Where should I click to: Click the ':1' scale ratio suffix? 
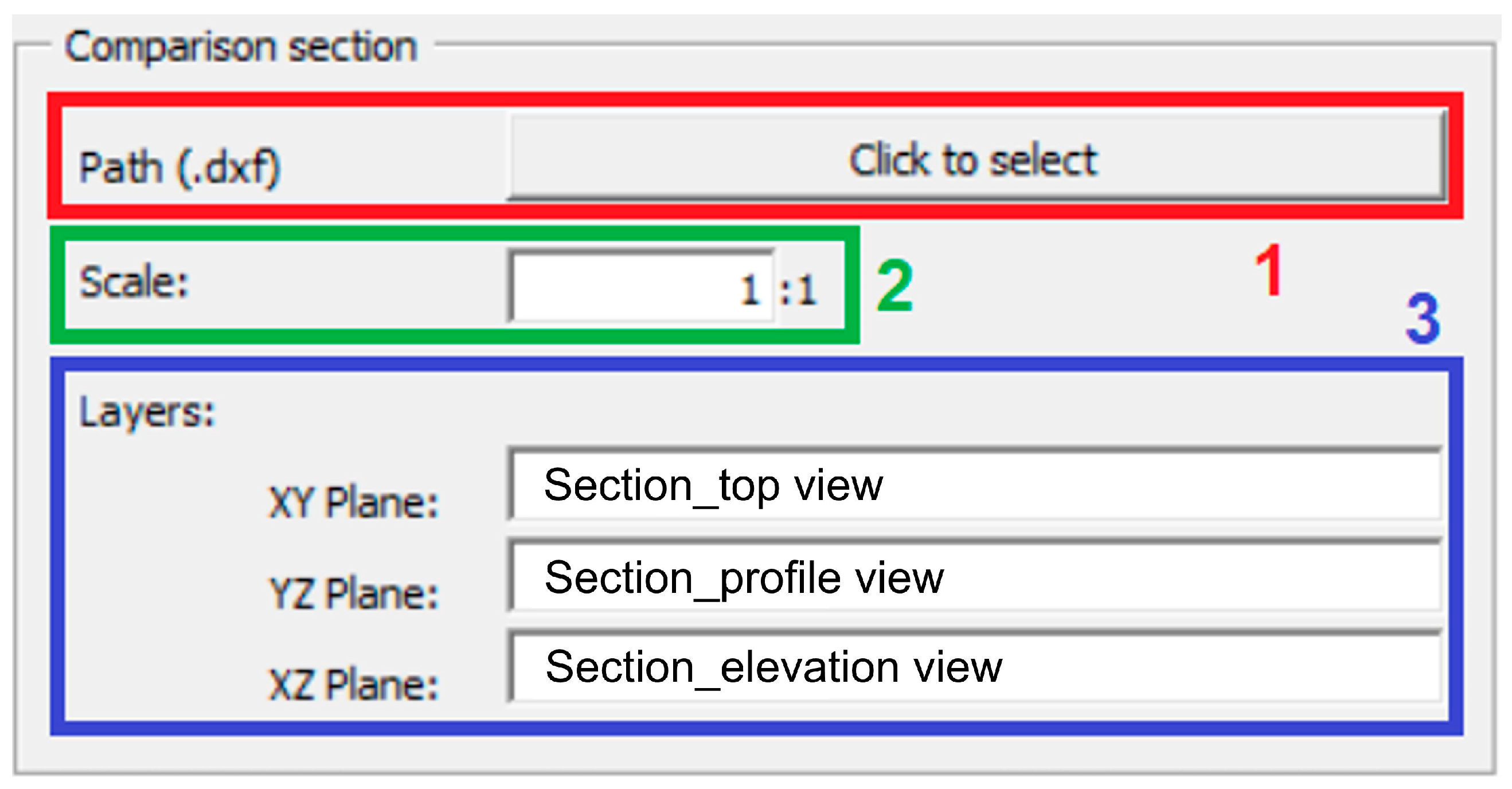pos(798,290)
